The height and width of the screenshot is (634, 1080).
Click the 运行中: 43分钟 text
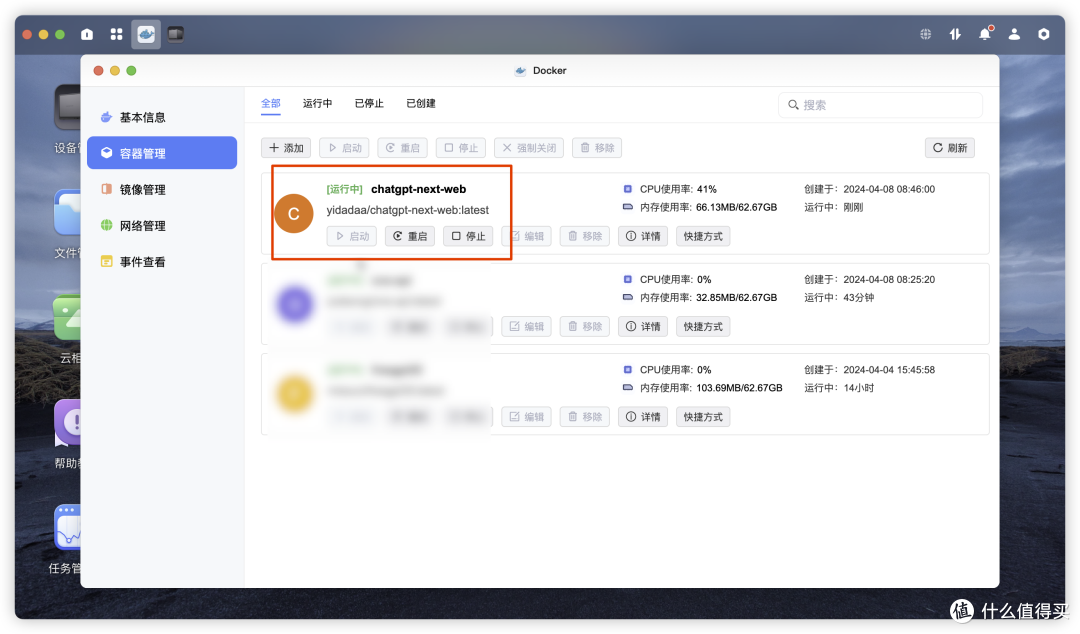(x=839, y=297)
